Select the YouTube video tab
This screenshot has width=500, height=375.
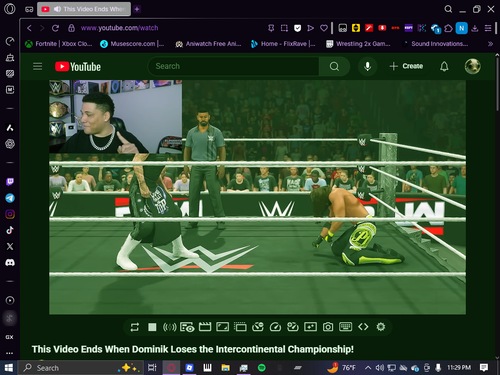[84, 9]
